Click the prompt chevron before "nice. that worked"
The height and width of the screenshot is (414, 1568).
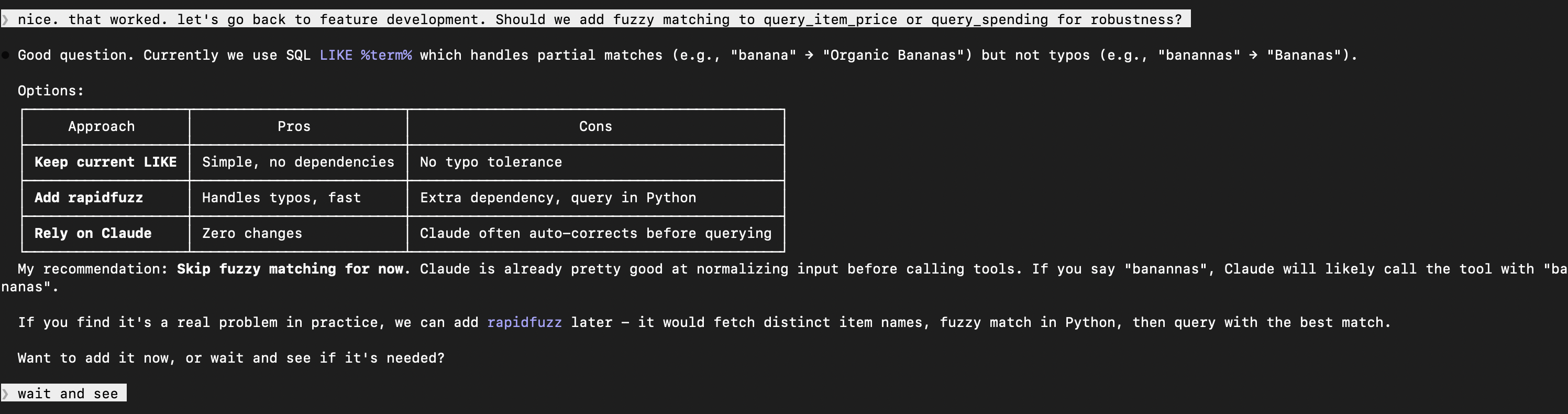5,19
